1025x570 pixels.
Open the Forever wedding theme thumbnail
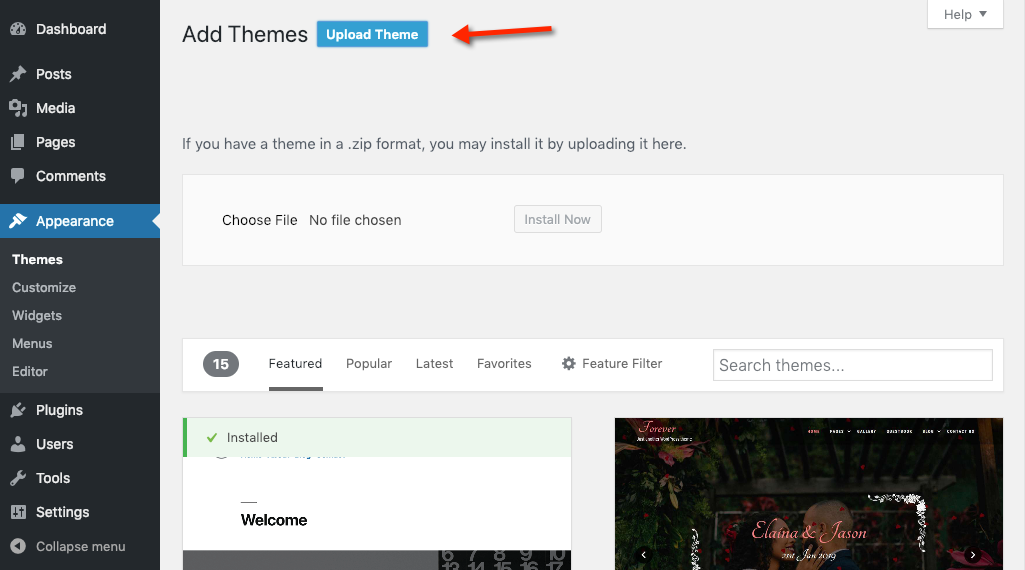pyautogui.click(x=808, y=494)
